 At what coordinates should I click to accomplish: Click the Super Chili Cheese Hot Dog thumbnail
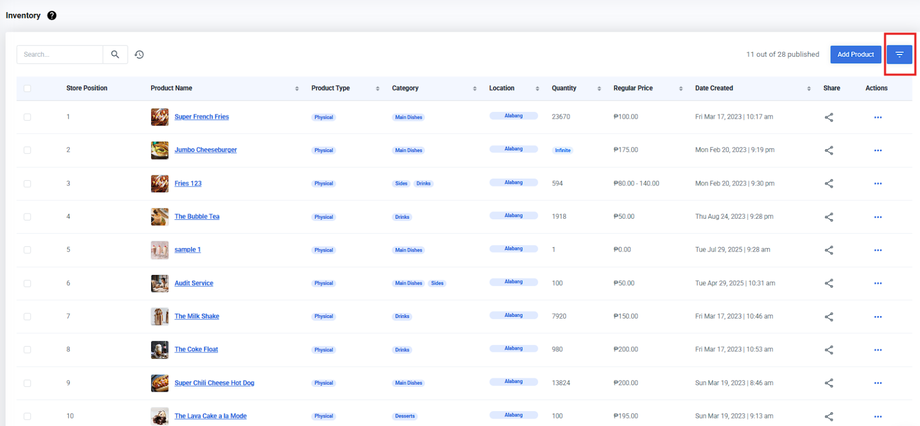point(159,383)
